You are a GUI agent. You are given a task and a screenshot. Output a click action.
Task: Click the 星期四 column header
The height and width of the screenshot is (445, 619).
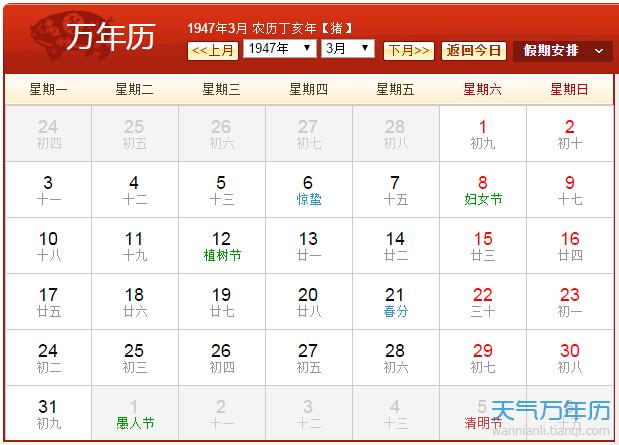(309, 89)
